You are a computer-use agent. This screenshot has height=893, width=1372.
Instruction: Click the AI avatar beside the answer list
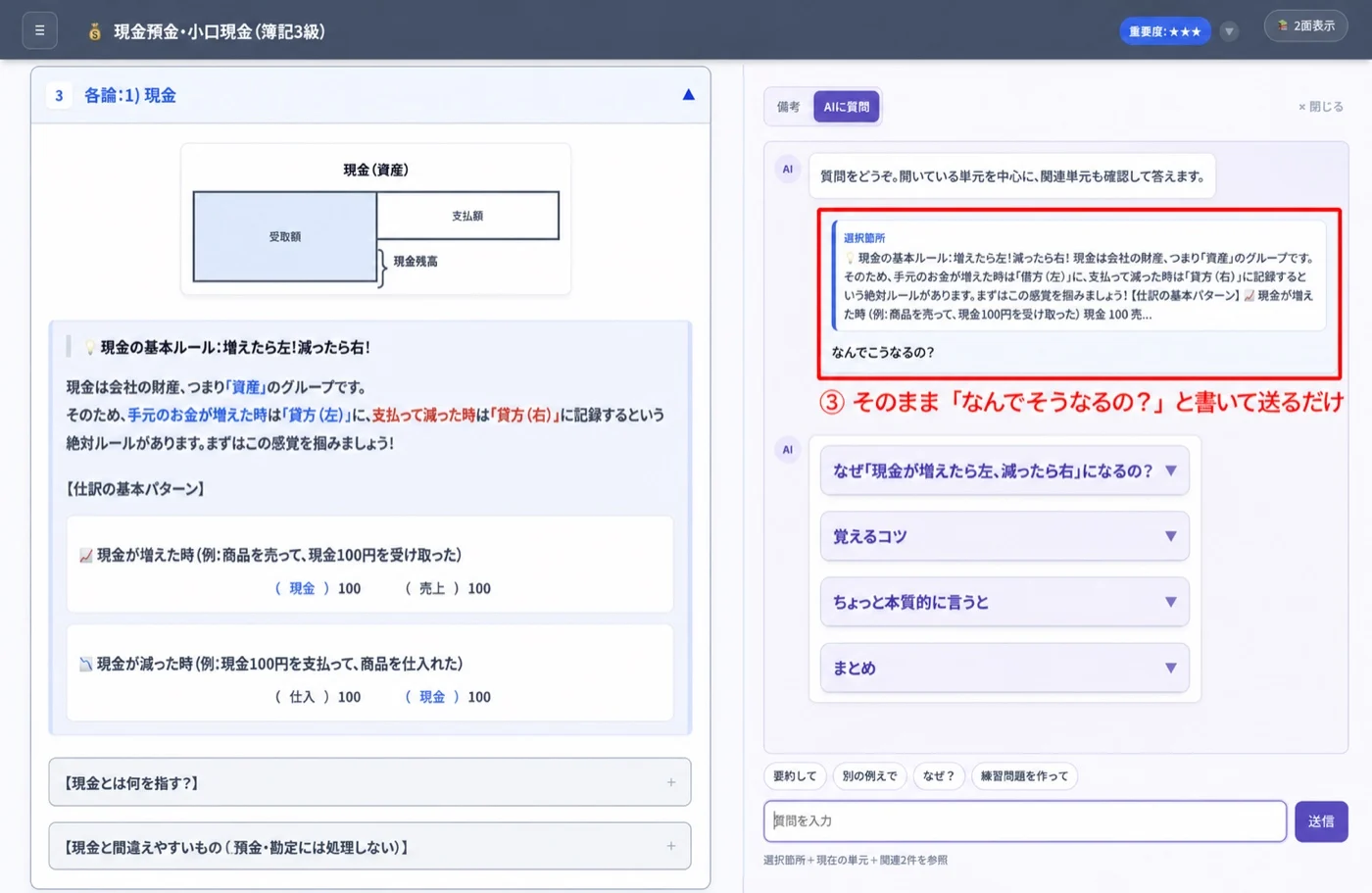787,450
